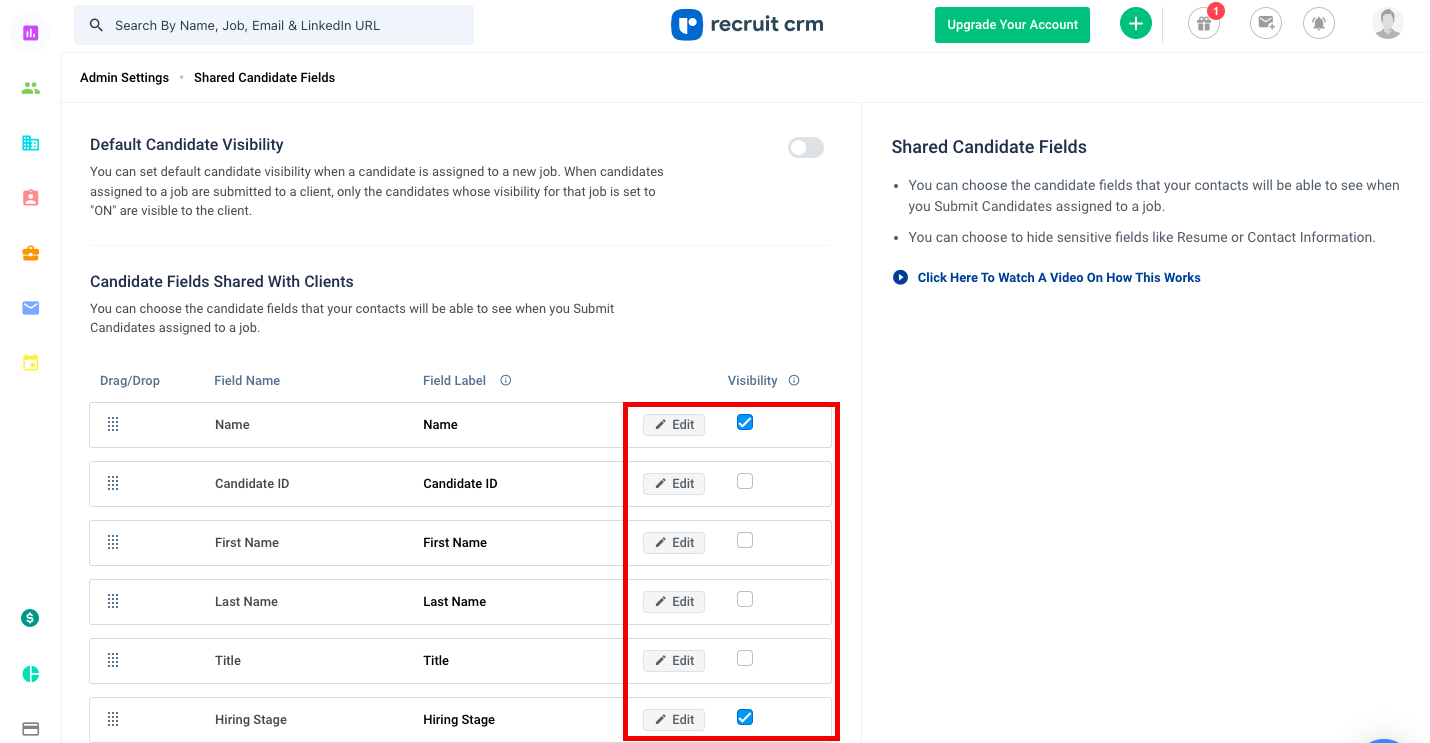Open the purple dashboard sidebar icon
Viewport: 1430px width, 743px height.
[x=30, y=32]
